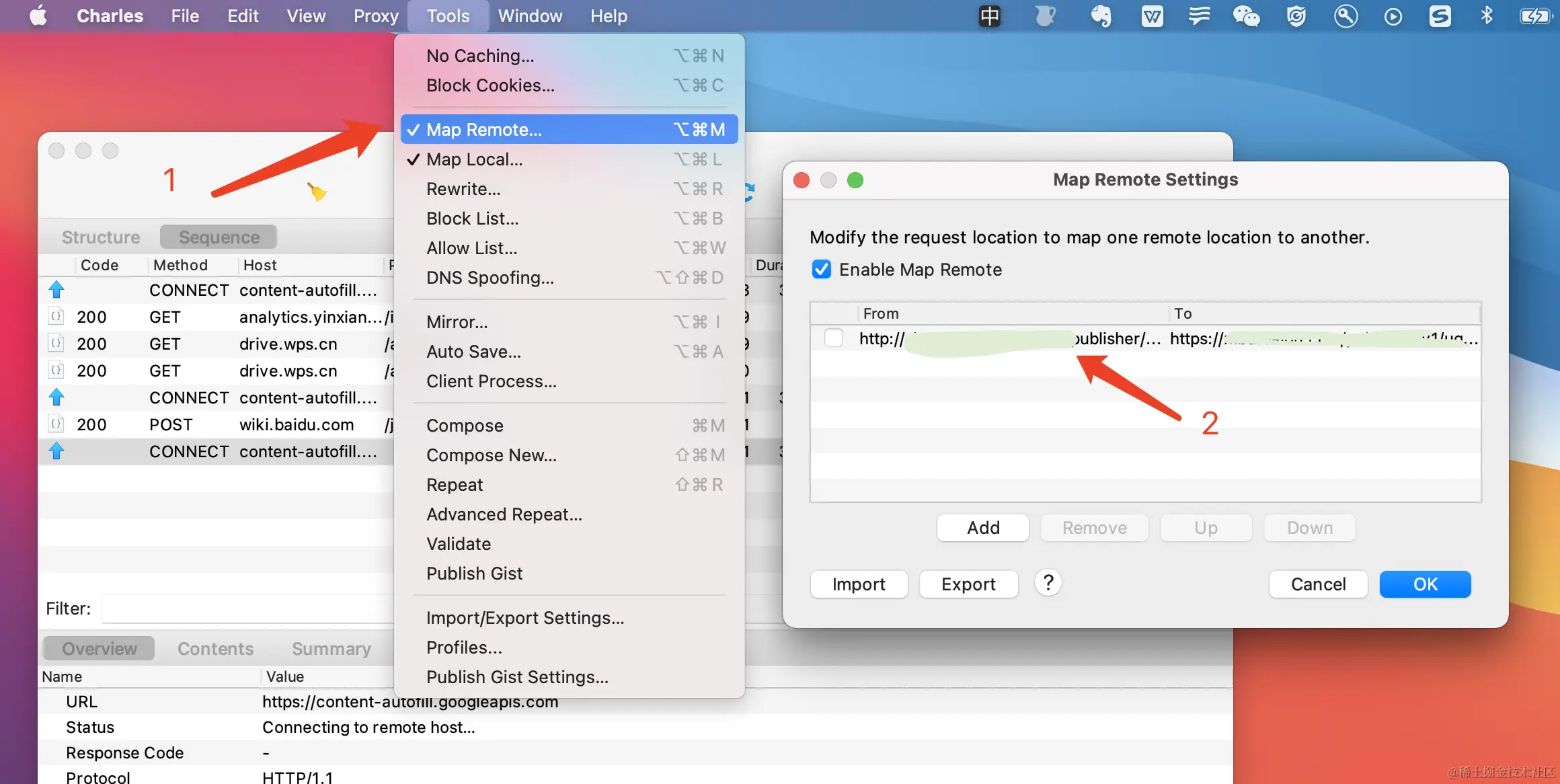Check the http mapping row checkbox
This screenshot has height=784, width=1560.
point(833,338)
